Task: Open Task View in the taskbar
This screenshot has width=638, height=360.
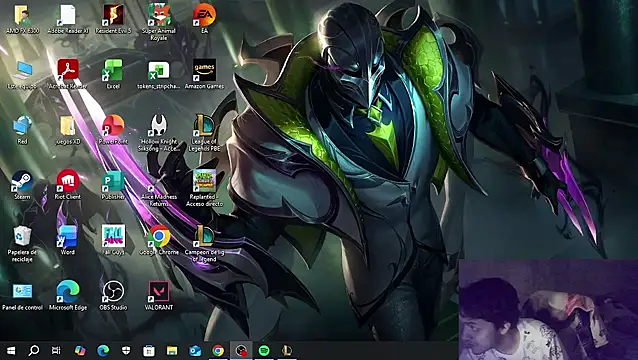Action: (x=57, y=350)
